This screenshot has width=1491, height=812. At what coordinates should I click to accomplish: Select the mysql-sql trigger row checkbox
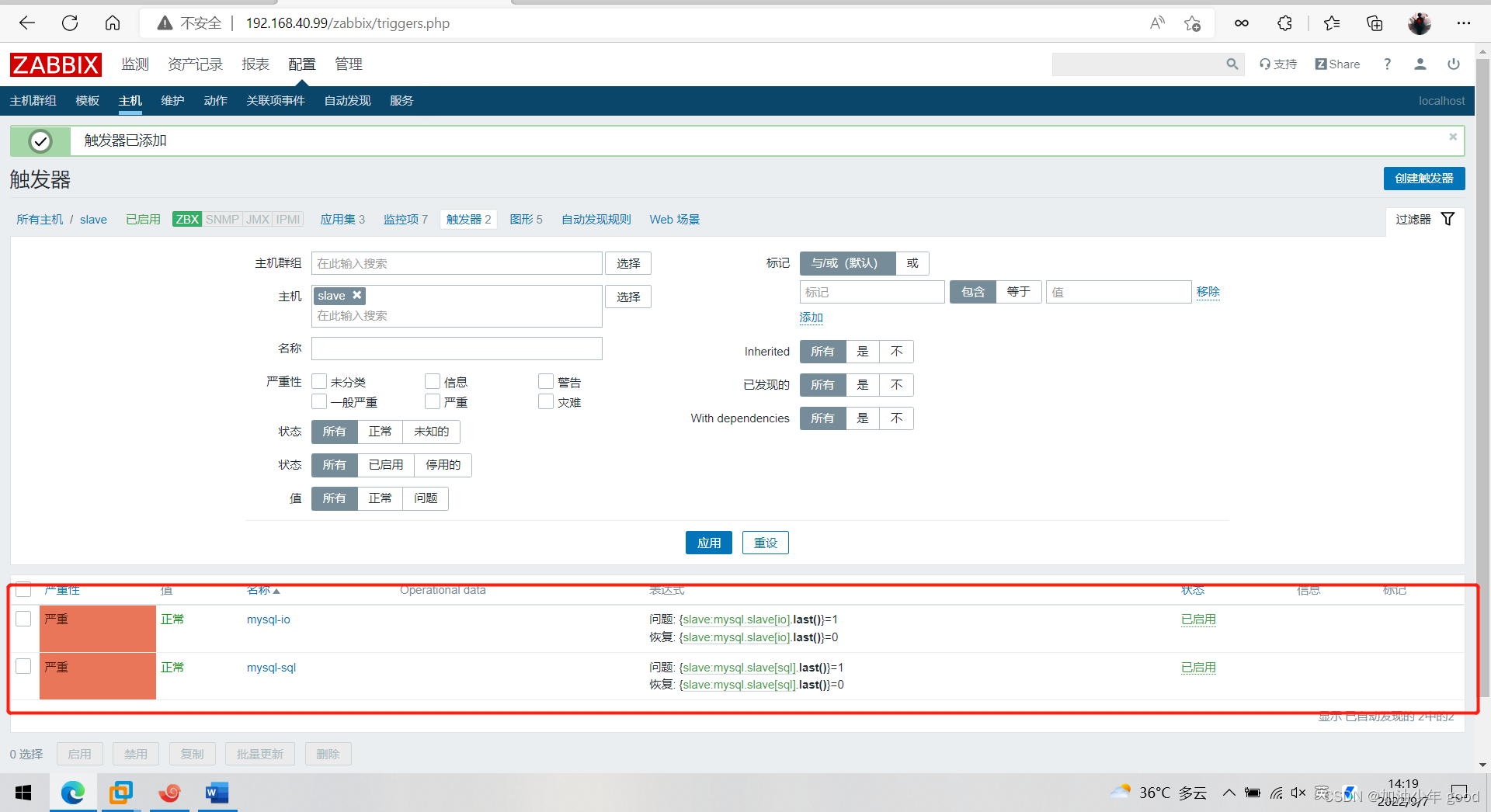click(x=23, y=666)
